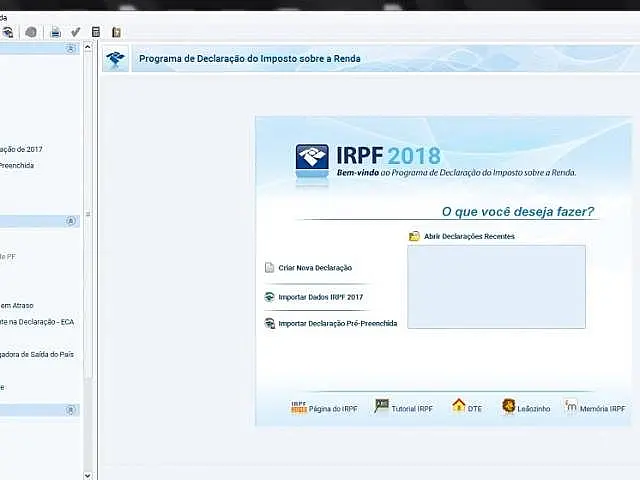Image resolution: width=640 pixels, height=480 pixels.
Task: Click the printer icon in the toolbar
Action: tap(56, 32)
